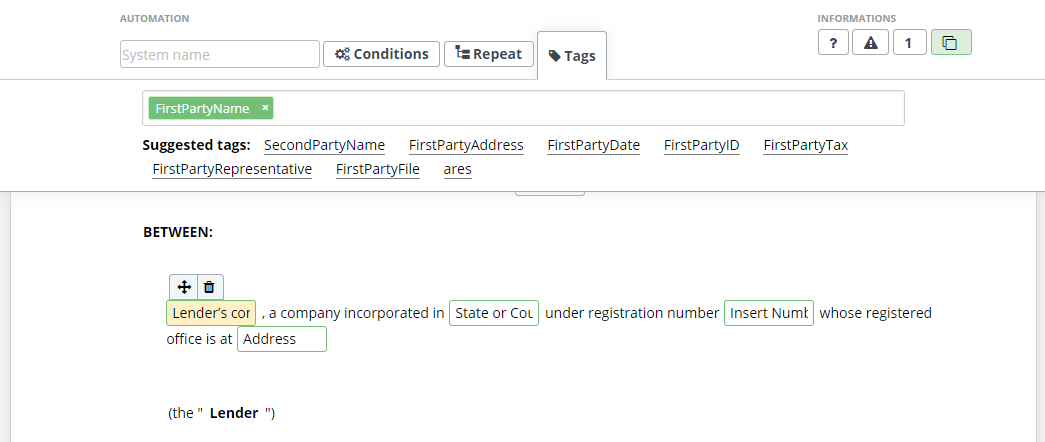The height and width of the screenshot is (442, 1045).
Task: Click the numbered 1 information button
Action: point(910,43)
